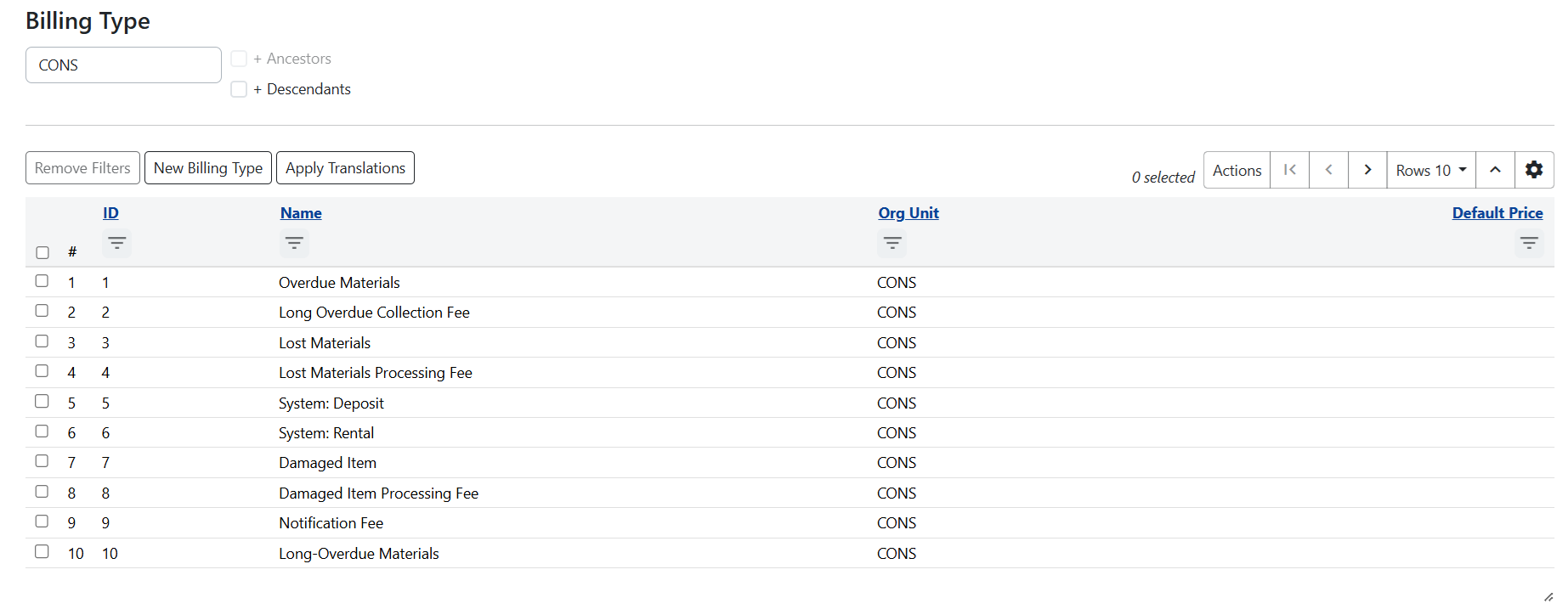Select the Overdue Materials row checkbox
The height and width of the screenshot is (609, 1568).
point(42,281)
